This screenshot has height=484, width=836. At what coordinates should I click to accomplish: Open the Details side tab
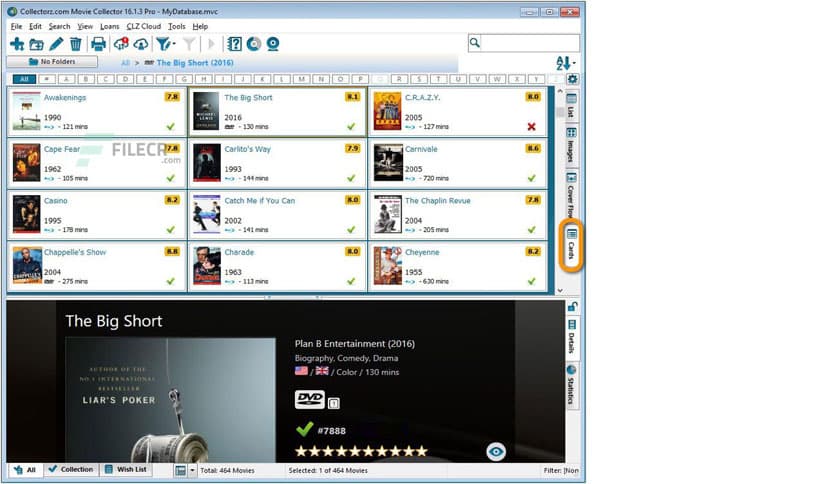[x=571, y=337]
